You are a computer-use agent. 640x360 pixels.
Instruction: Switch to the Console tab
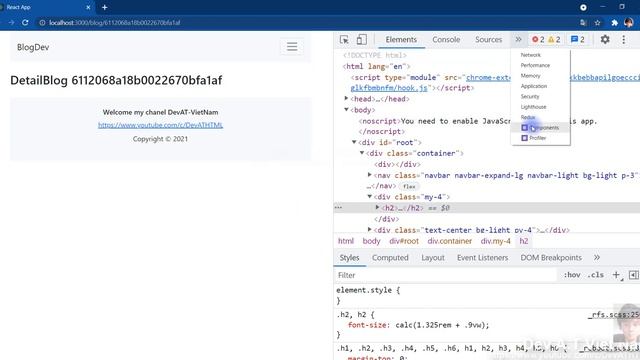(446, 40)
